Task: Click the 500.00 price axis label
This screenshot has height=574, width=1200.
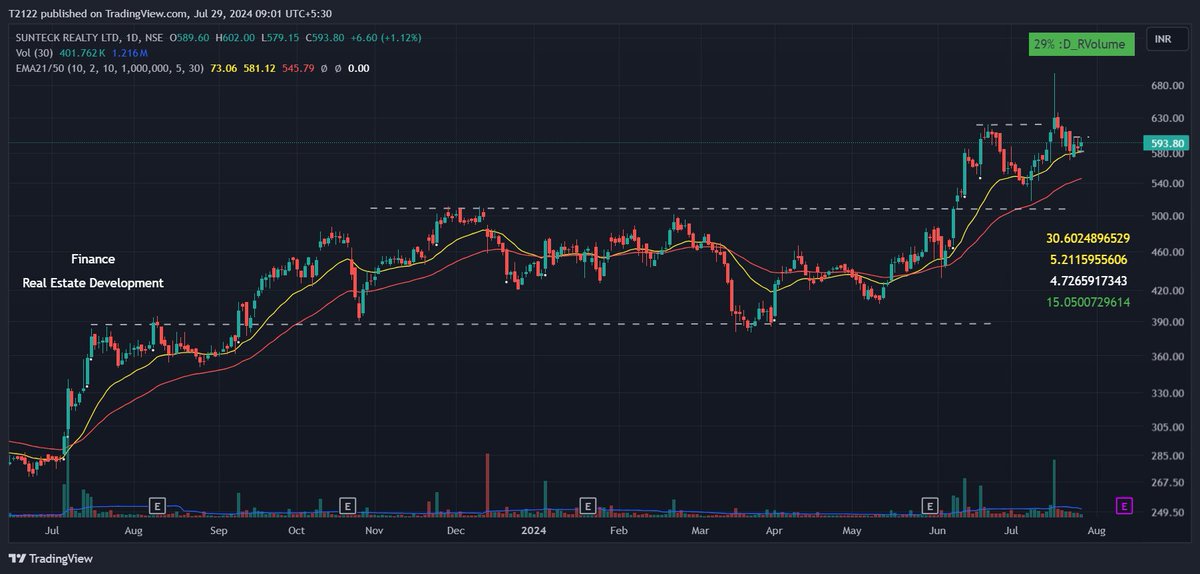Action: (x=1167, y=216)
